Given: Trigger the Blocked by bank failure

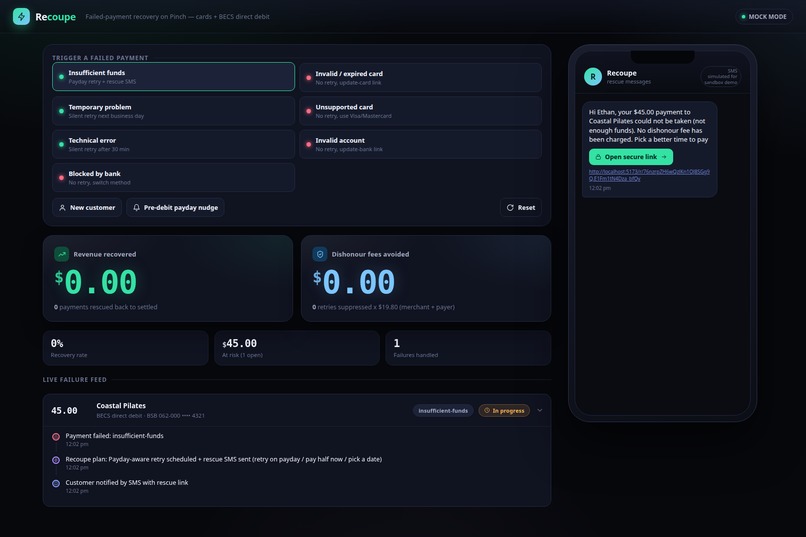Looking at the screenshot, I should pyautogui.click(x=173, y=178).
